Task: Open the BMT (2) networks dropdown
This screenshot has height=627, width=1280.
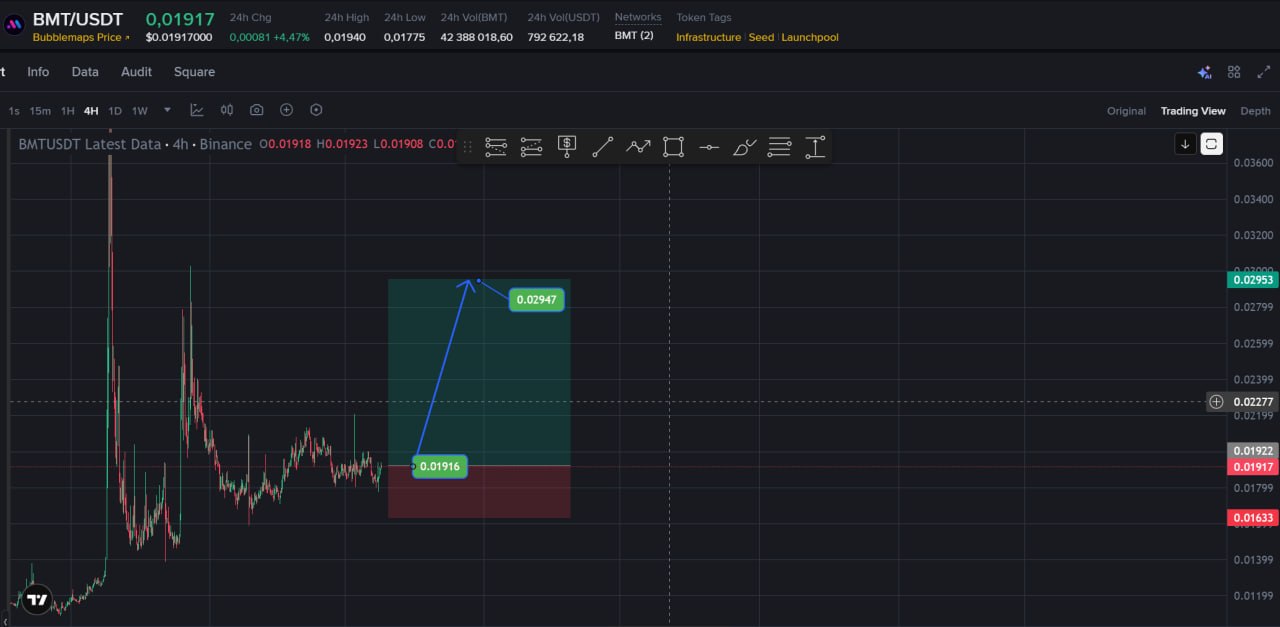Action: coord(634,36)
